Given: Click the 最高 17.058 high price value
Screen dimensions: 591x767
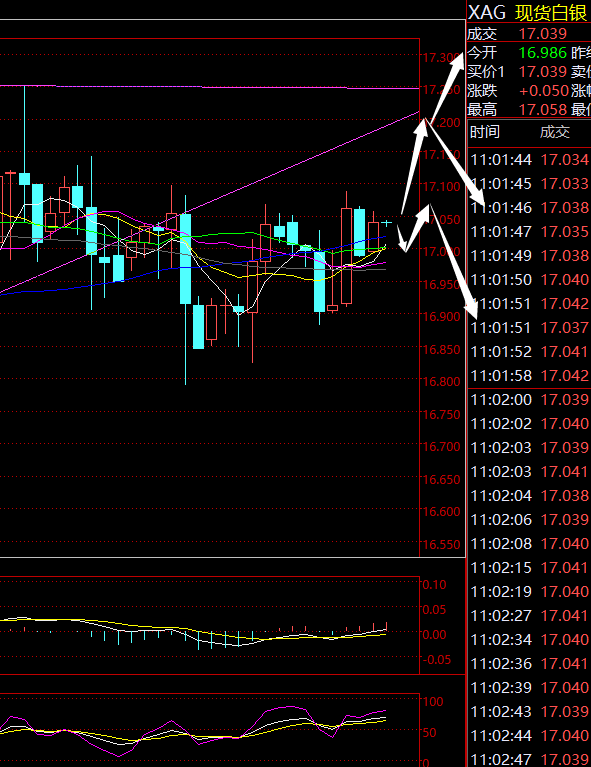Looking at the screenshot, I should (x=543, y=110).
